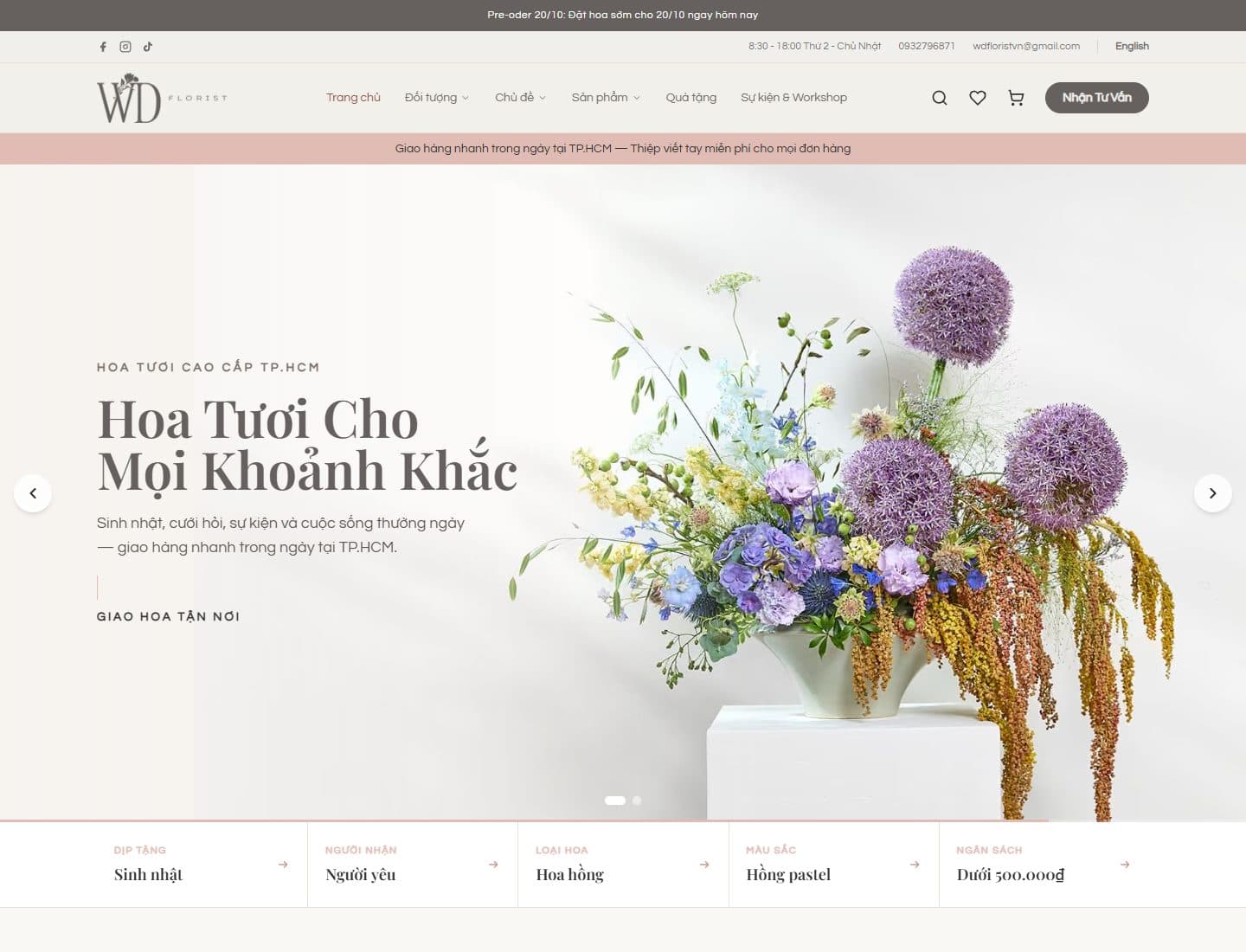The image size is (1246, 952).
Task: Go to previous hero slide
Action: 33,493
